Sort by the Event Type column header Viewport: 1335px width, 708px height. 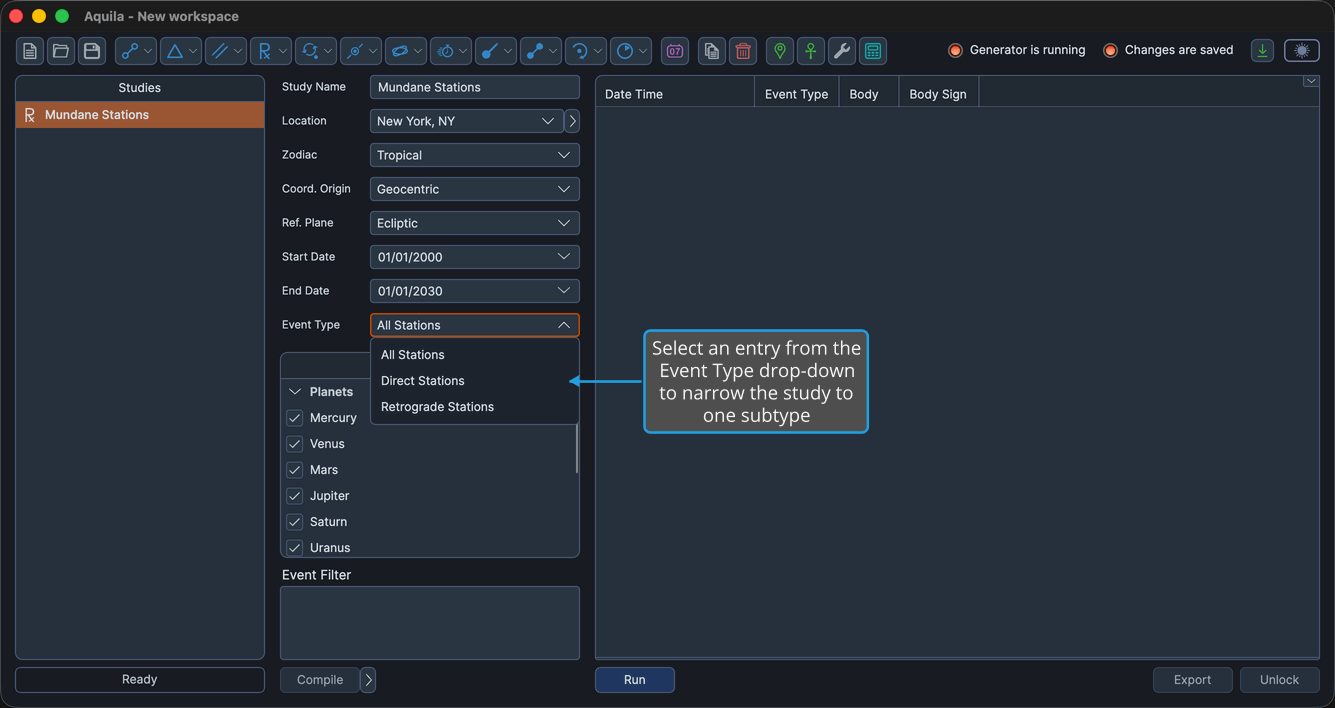point(797,94)
